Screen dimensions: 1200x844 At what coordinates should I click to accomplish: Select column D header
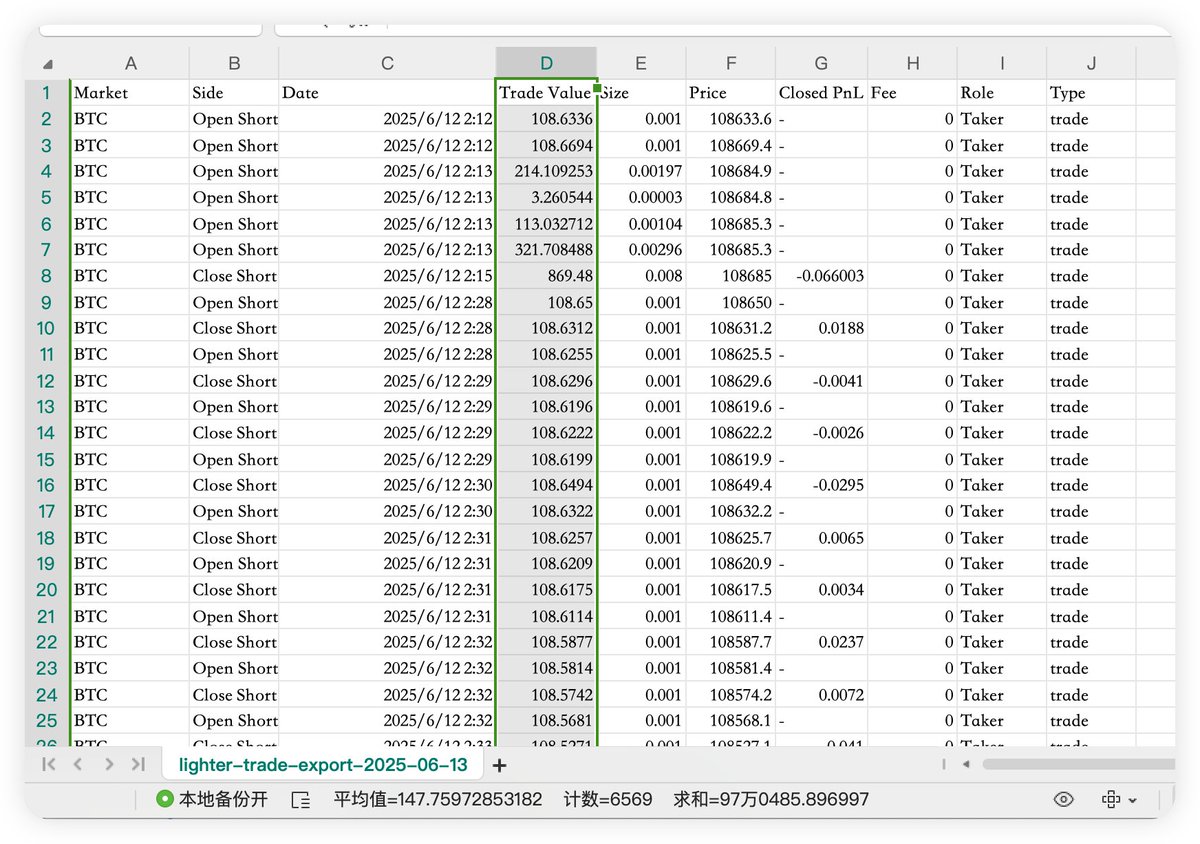tap(546, 63)
